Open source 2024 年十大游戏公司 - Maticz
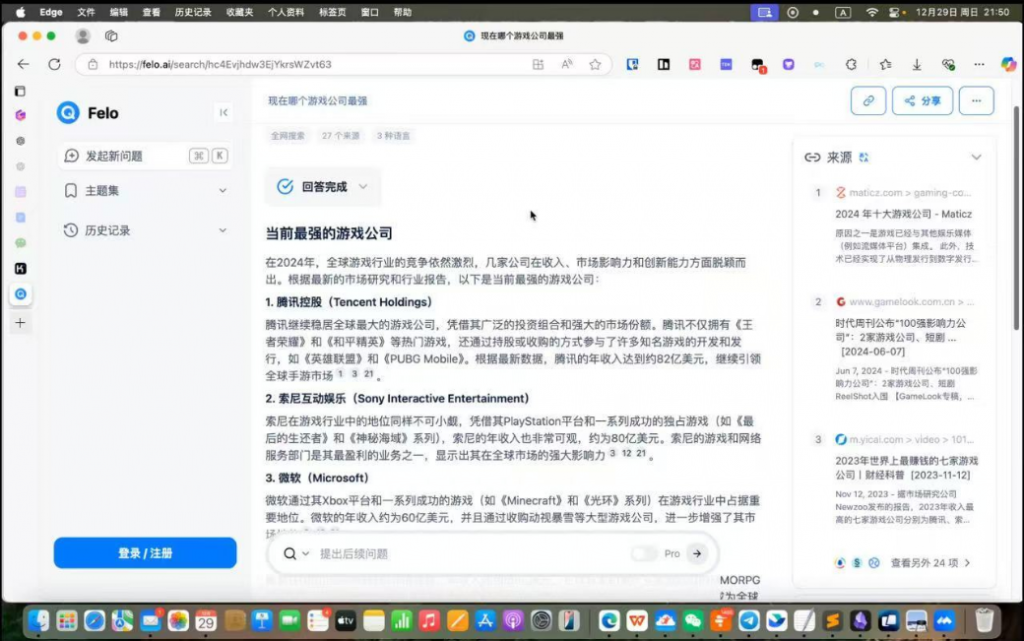The width and height of the screenshot is (1024, 641). pyautogui.click(x=903, y=214)
